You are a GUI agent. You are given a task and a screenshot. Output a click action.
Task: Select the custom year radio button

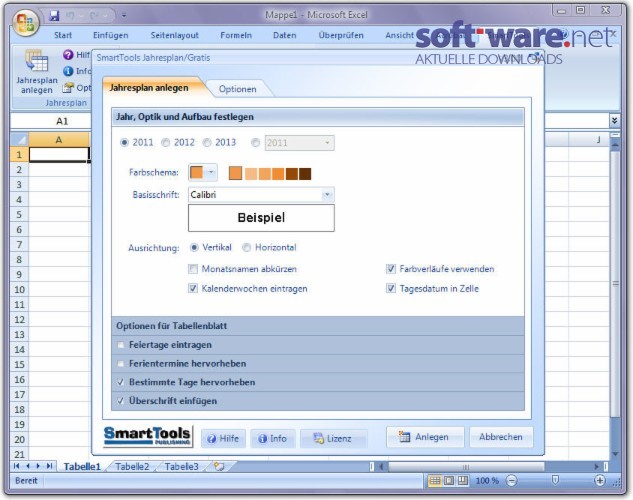click(256, 142)
